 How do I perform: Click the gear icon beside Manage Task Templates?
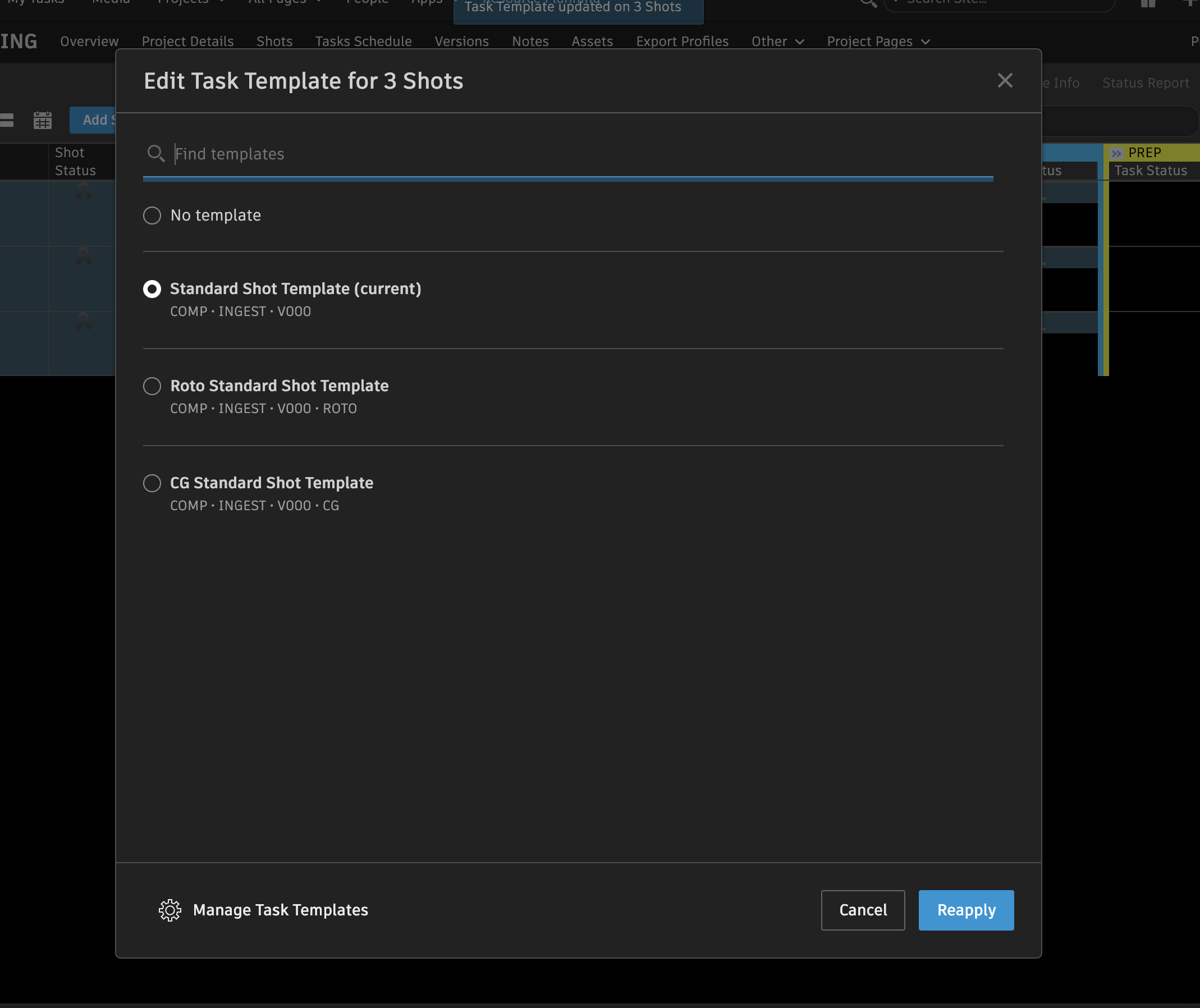[170, 910]
